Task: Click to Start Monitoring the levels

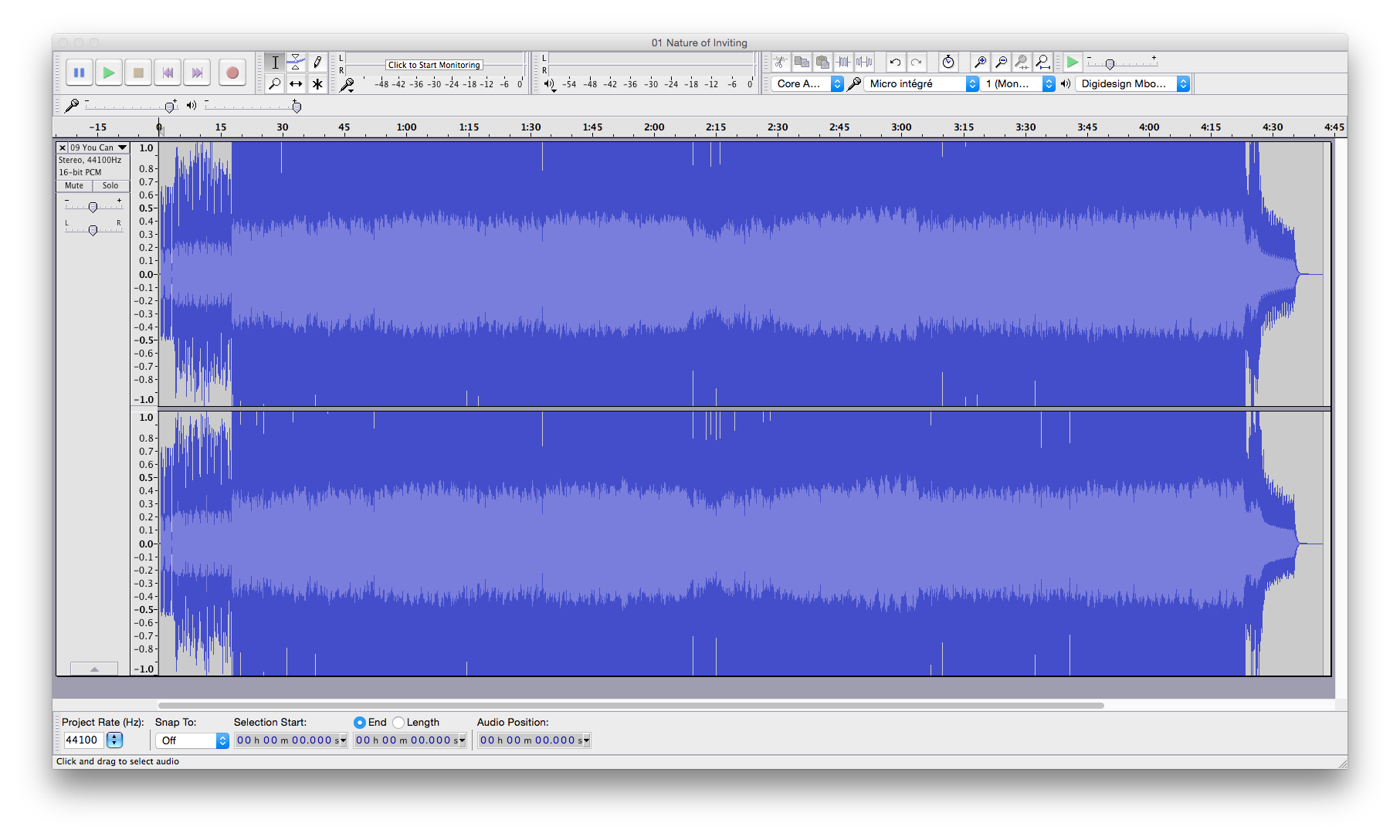Action: coord(433,65)
